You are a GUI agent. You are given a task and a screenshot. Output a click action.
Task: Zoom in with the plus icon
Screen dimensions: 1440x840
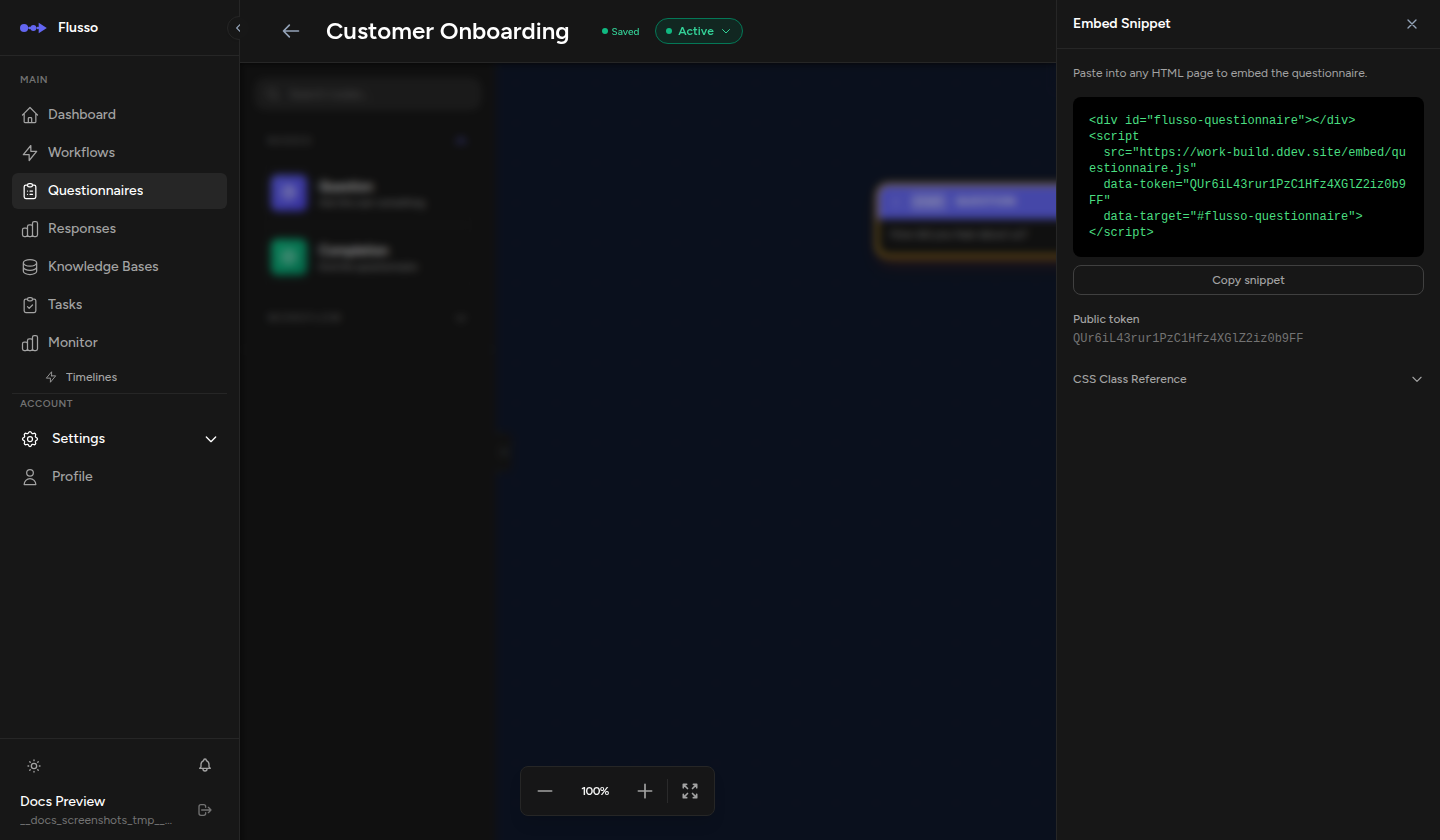645,791
